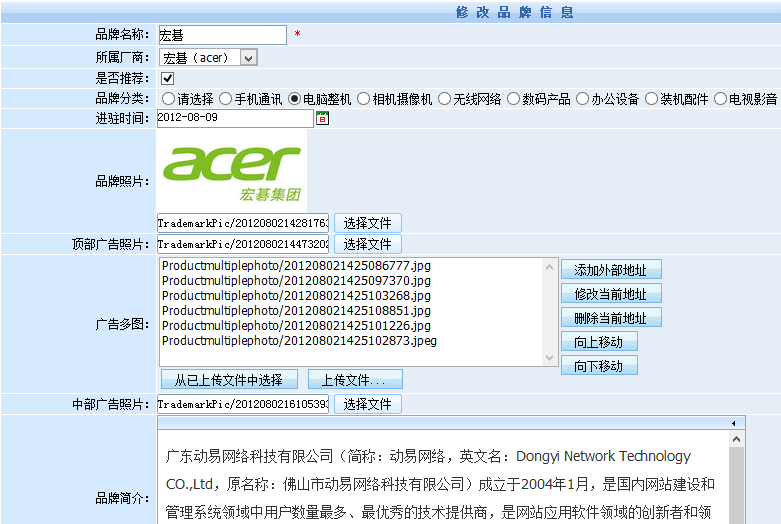
Task: Select the 数码产品 category radio button
Action: pos(513,99)
